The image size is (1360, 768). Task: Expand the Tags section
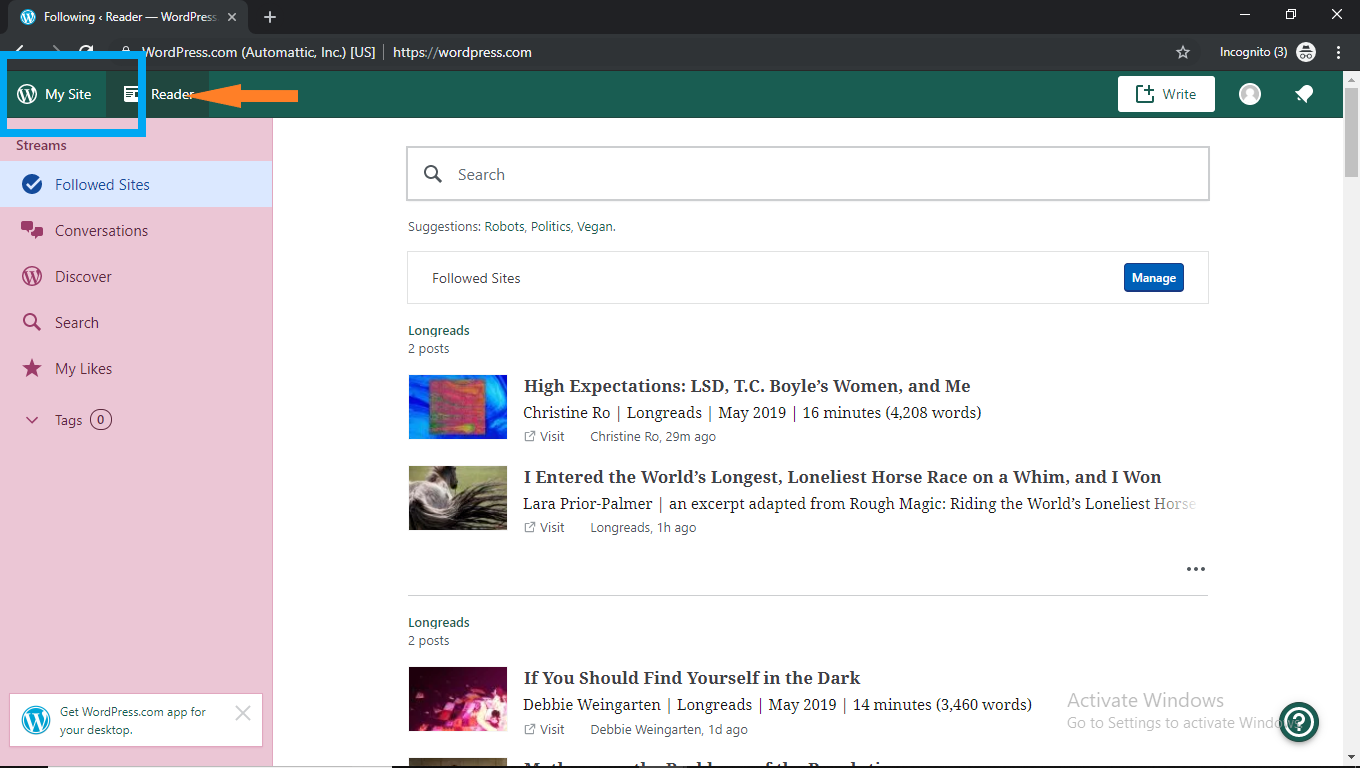coord(32,420)
